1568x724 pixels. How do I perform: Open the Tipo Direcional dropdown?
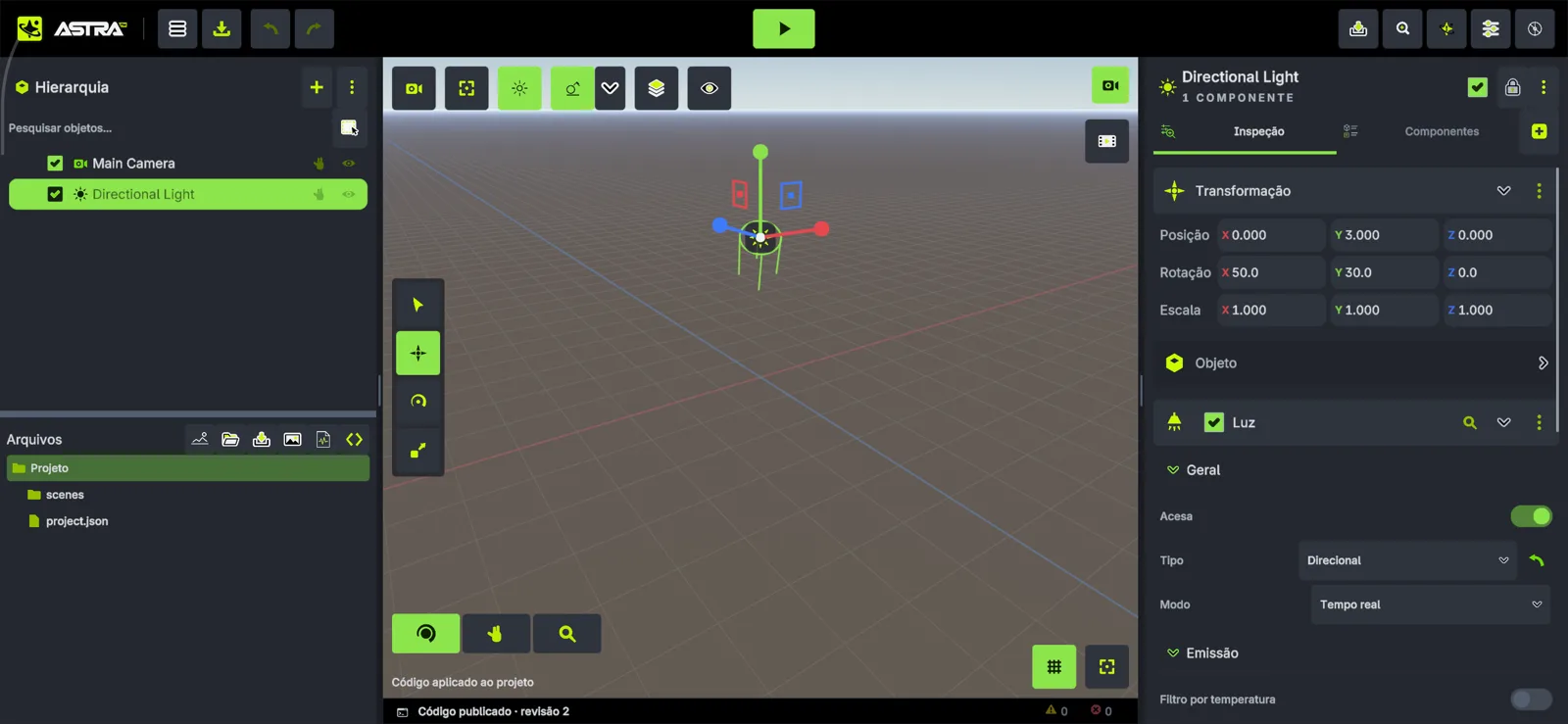click(x=1407, y=560)
